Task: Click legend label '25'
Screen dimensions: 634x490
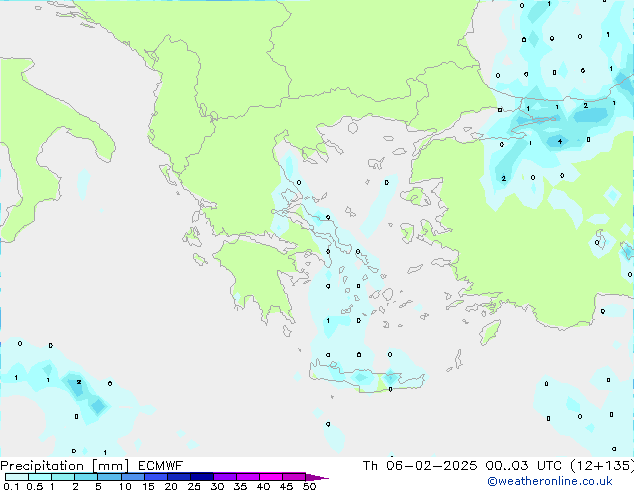Action: point(194,486)
